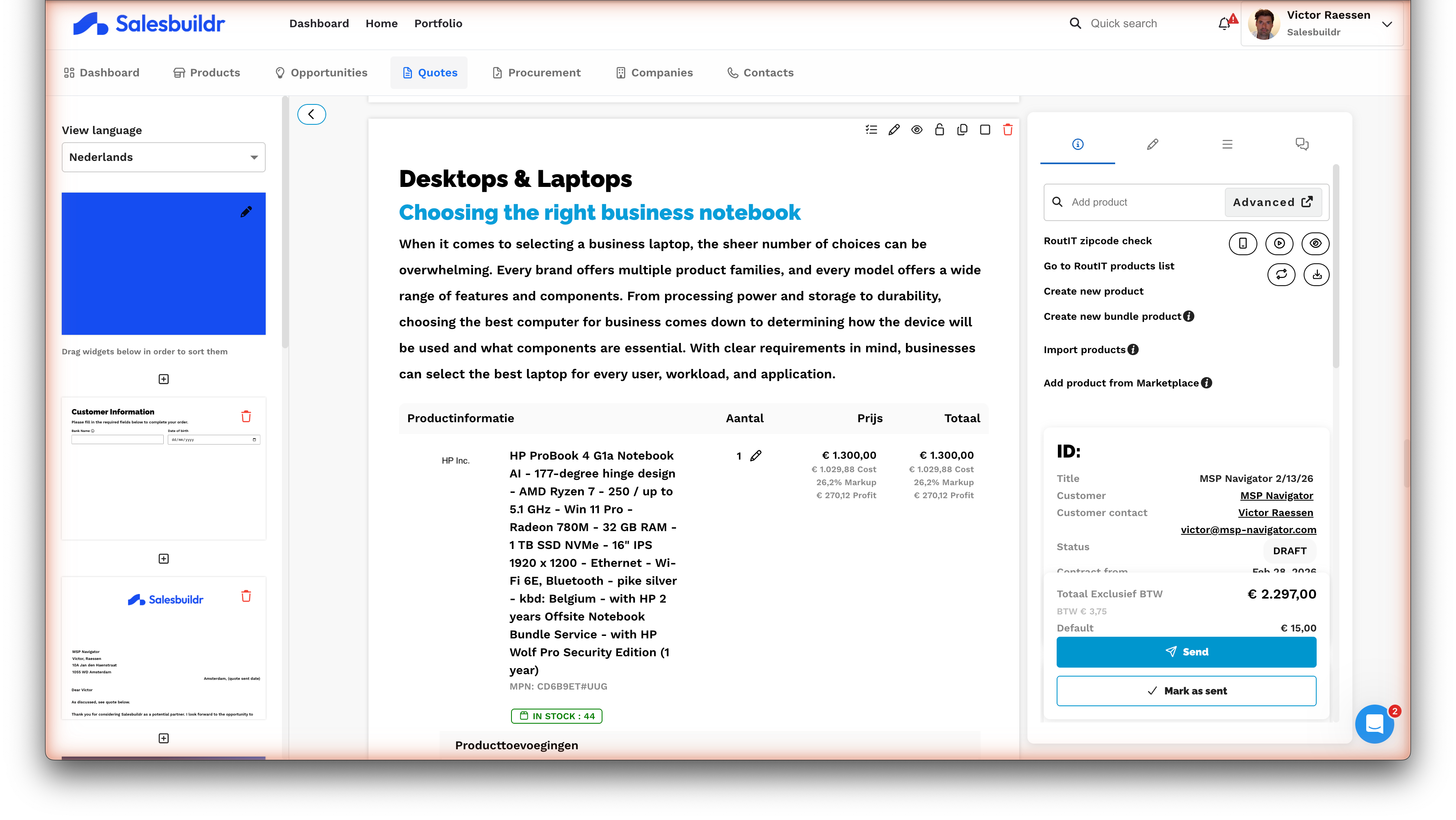The image size is (1456, 820).
Task: Edit the quantity of HP ProBook
Action: click(756, 455)
